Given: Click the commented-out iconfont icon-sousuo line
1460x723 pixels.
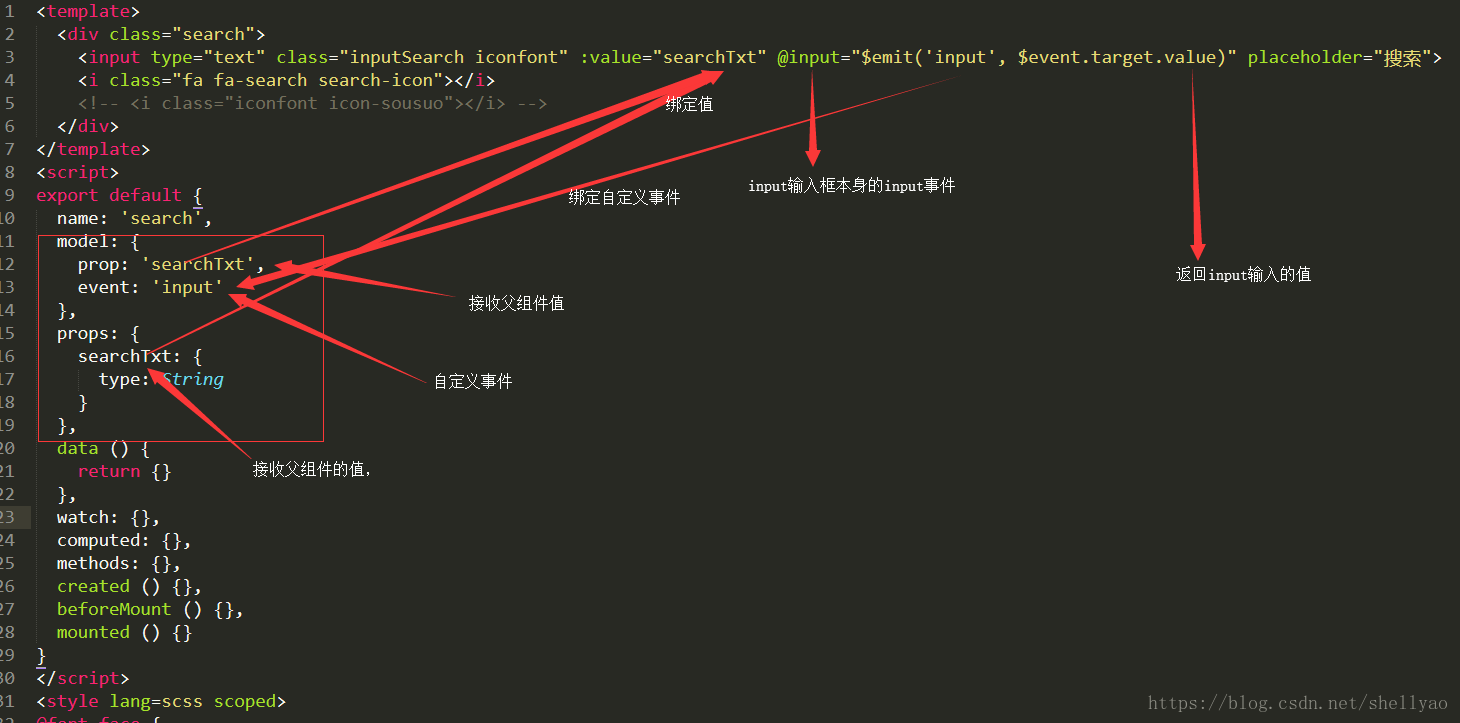Looking at the screenshot, I should (x=312, y=103).
